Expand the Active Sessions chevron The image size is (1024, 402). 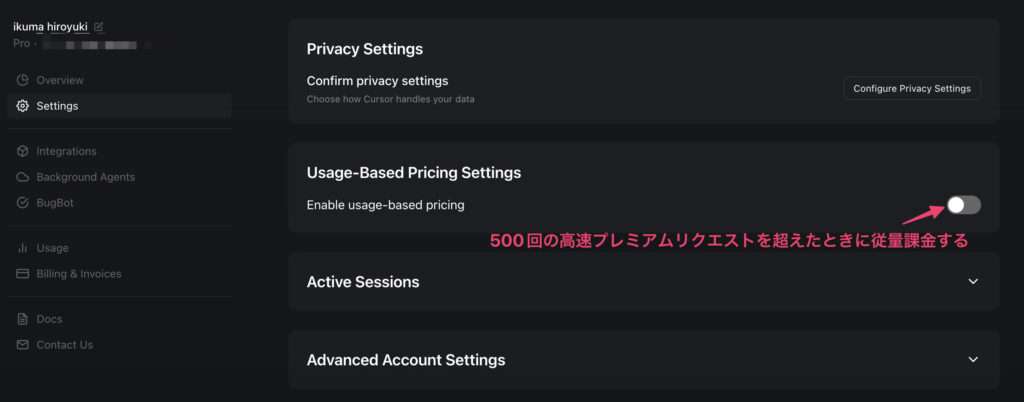(973, 282)
